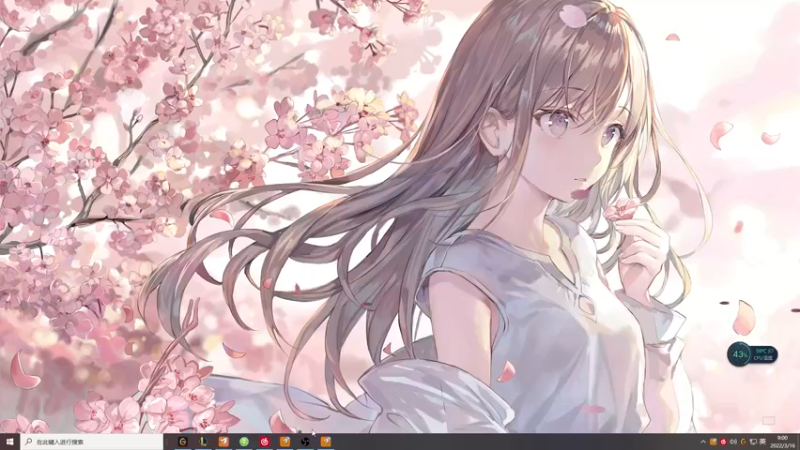The height and width of the screenshot is (450, 800).
Task: Click the 43% usage circle widget
Action: [x=739, y=354]
